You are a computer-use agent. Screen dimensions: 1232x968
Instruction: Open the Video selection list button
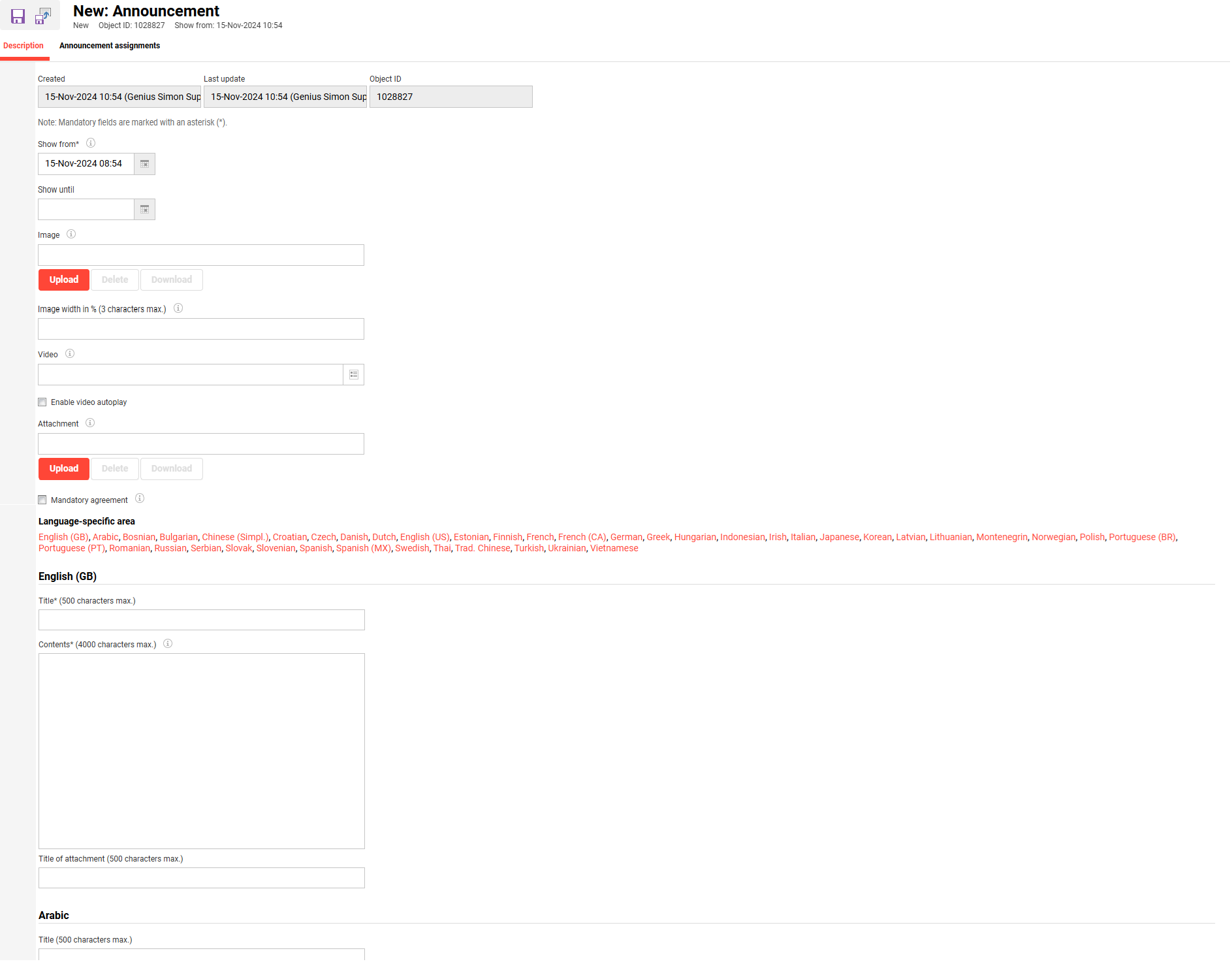(x=353, y=375)
